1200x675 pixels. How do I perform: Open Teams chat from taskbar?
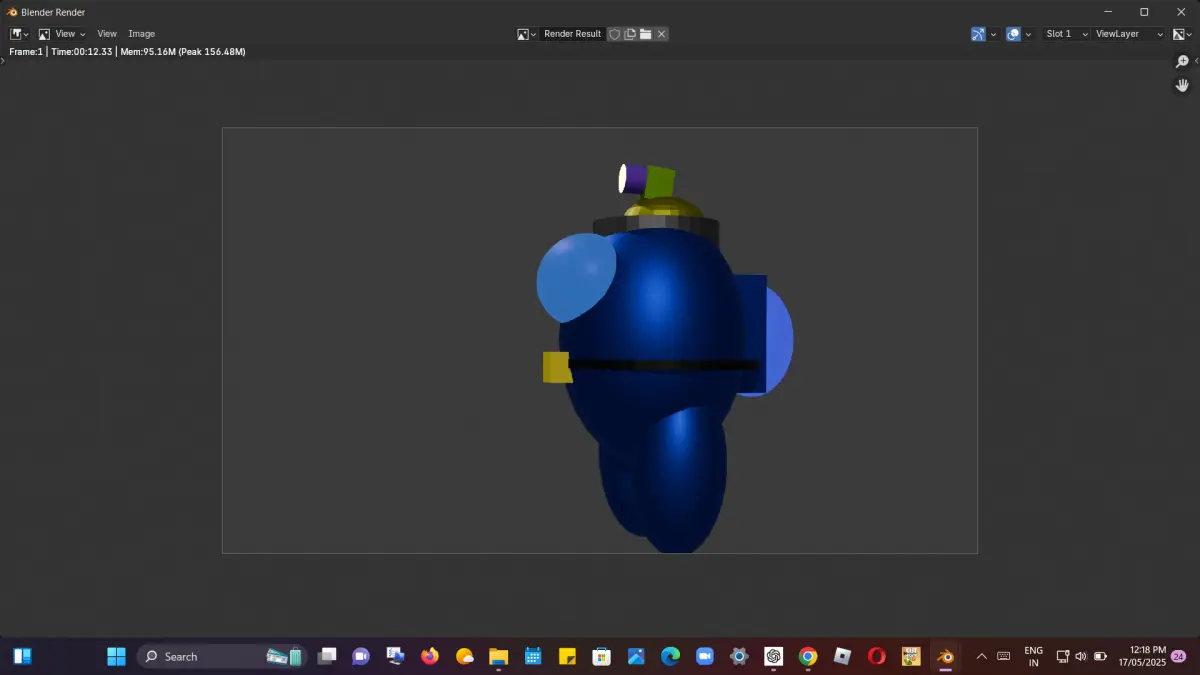point(361,656)
